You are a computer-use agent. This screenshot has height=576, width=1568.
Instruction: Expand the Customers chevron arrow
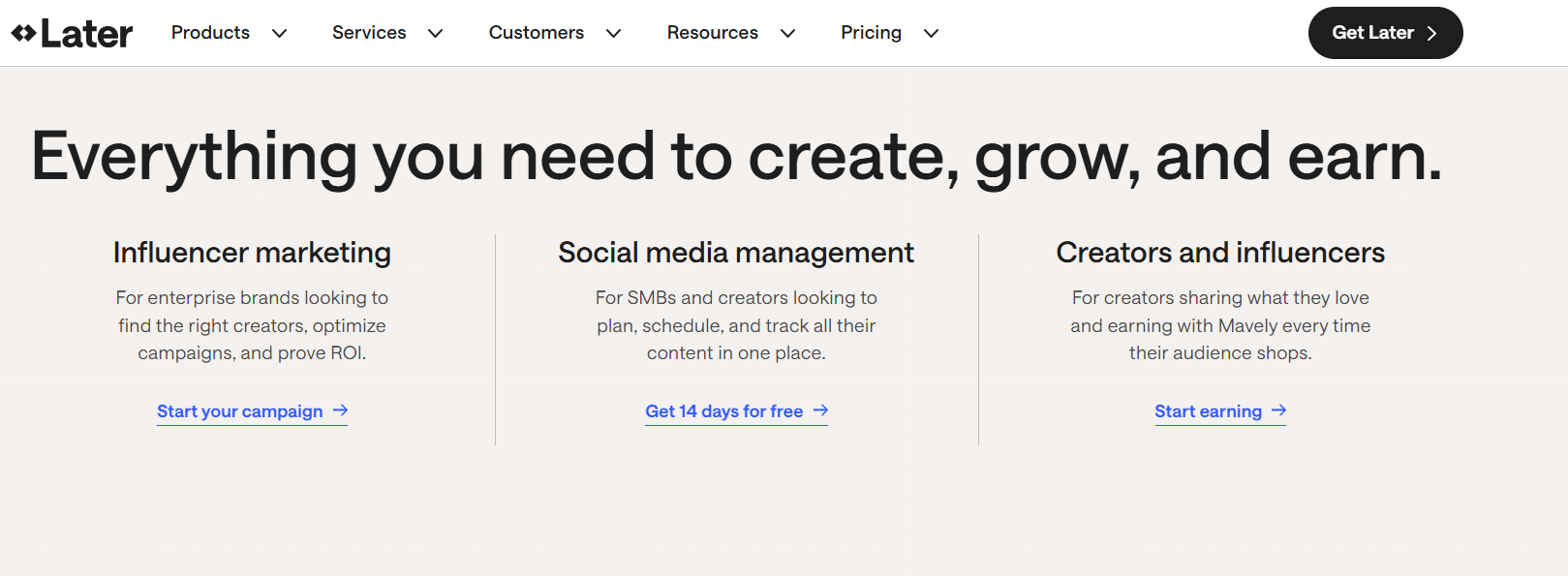click(x=613, y=34)
